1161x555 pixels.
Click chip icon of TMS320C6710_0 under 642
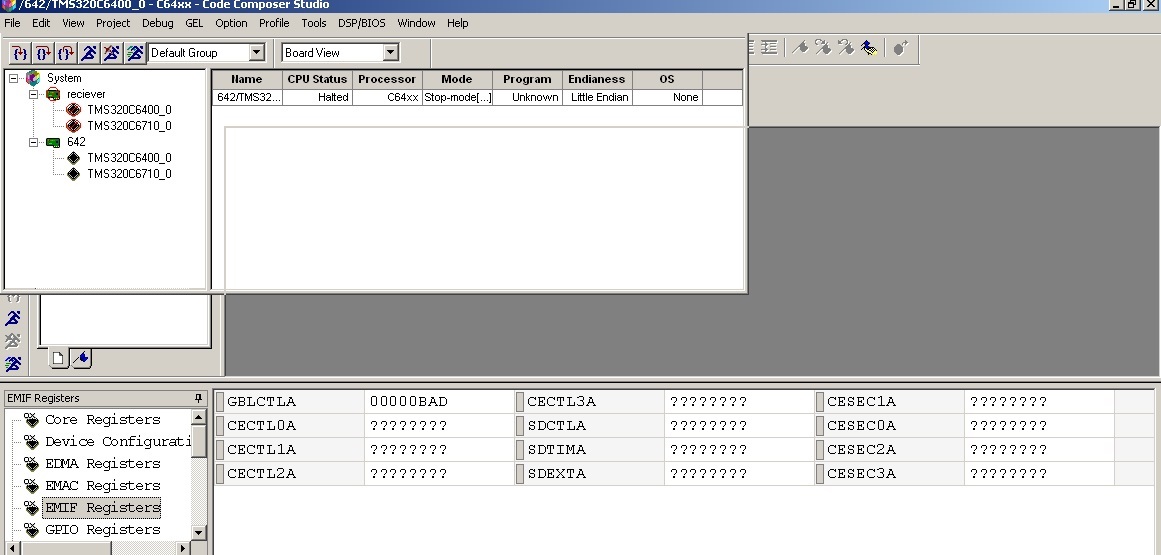click(73, 174)
